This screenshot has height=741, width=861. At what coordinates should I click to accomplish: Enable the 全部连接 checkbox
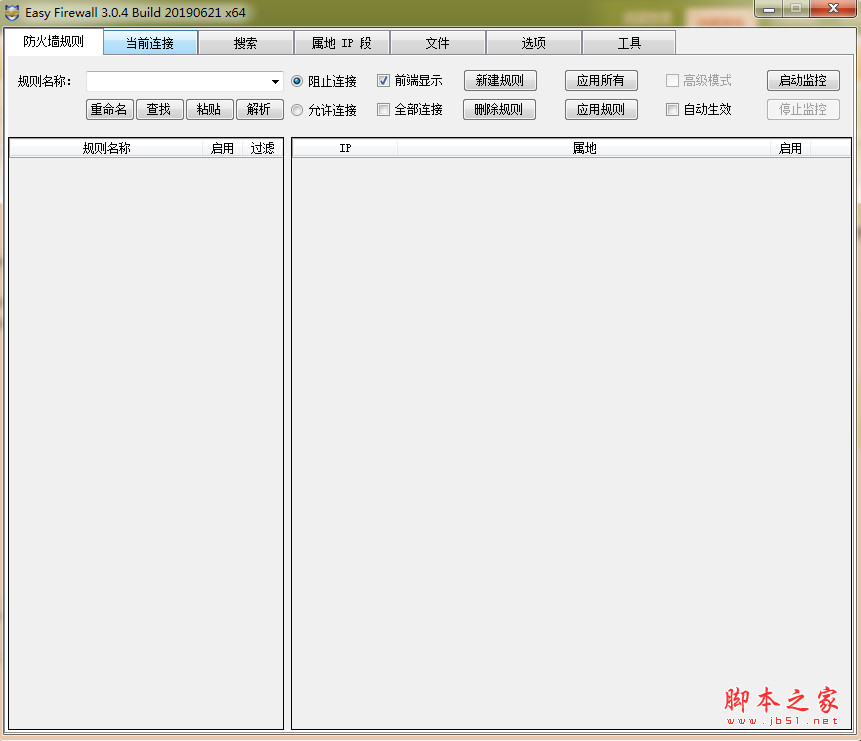[x=383, y=110]
